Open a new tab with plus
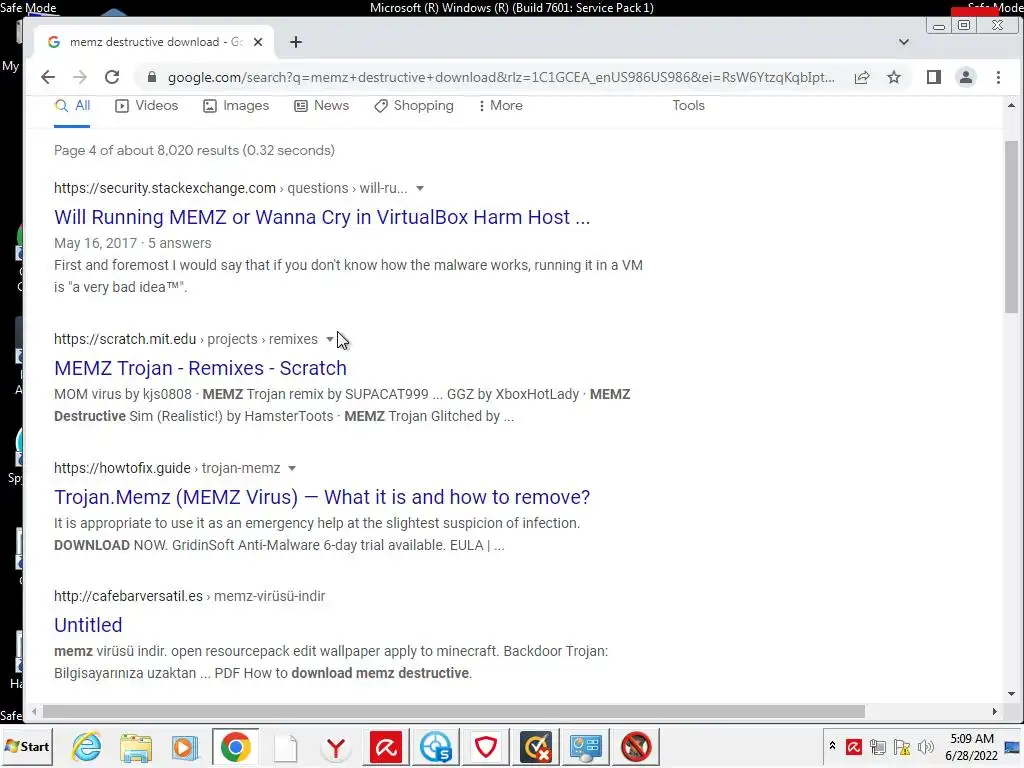The width and height of the screenshot is (1024, 768). point(296,42)
